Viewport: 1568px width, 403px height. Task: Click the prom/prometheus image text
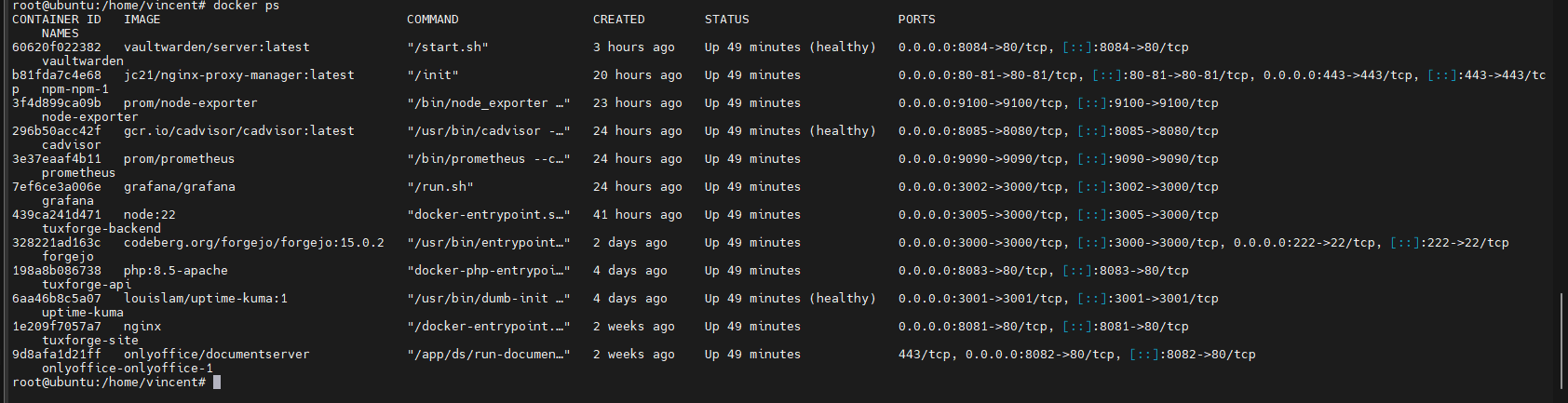[180, 159]
